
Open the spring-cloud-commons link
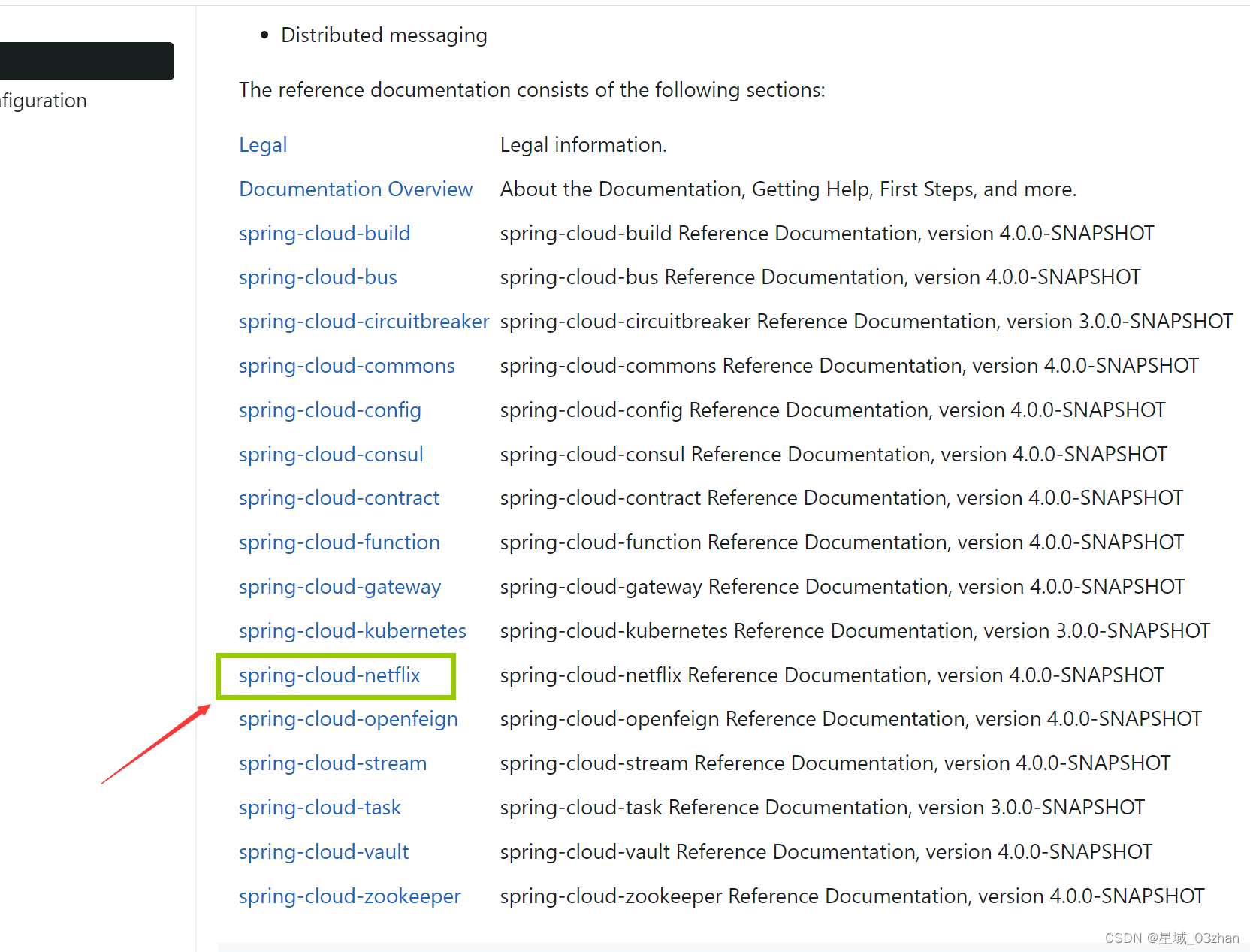[347, 366]
